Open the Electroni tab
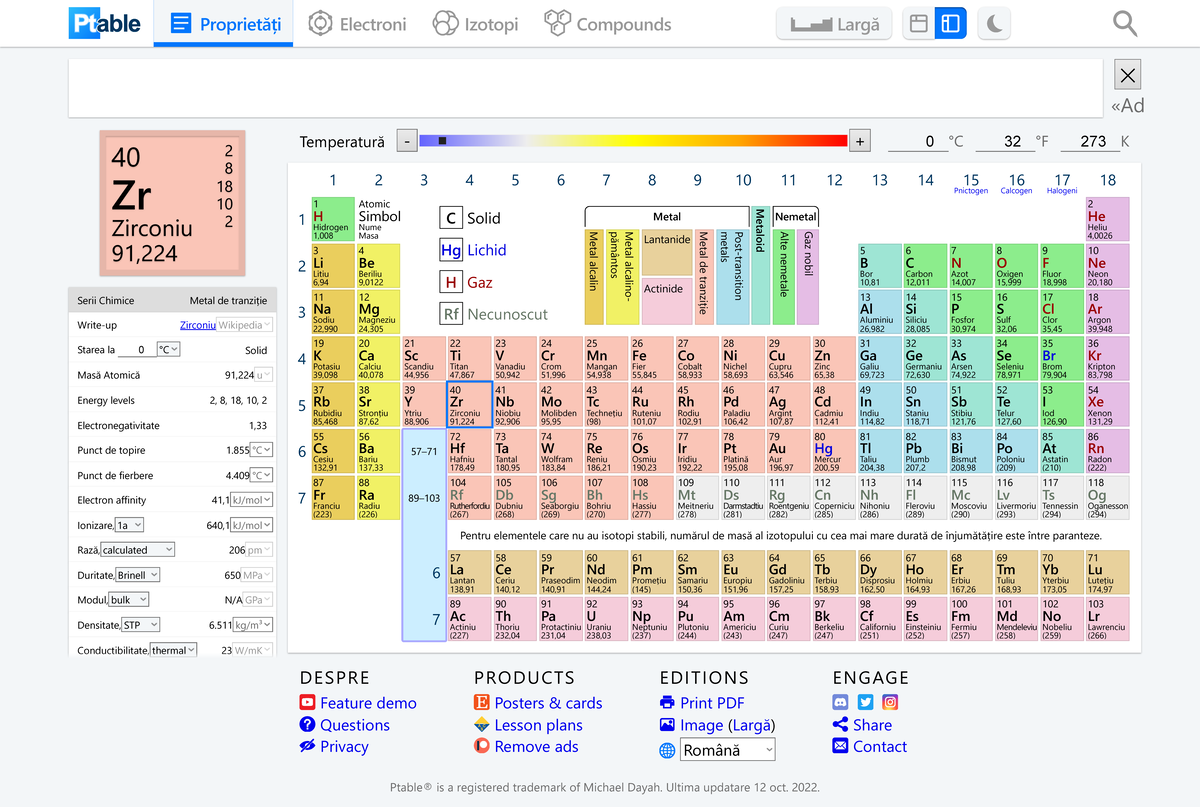Screen dimensions: 1200x807 [x=357, y=23]
